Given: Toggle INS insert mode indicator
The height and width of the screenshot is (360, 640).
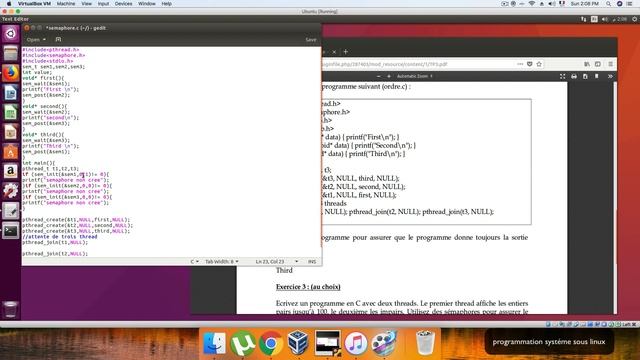Looking at the screenshot, I should pyautogui.click(x=312, y=262).
